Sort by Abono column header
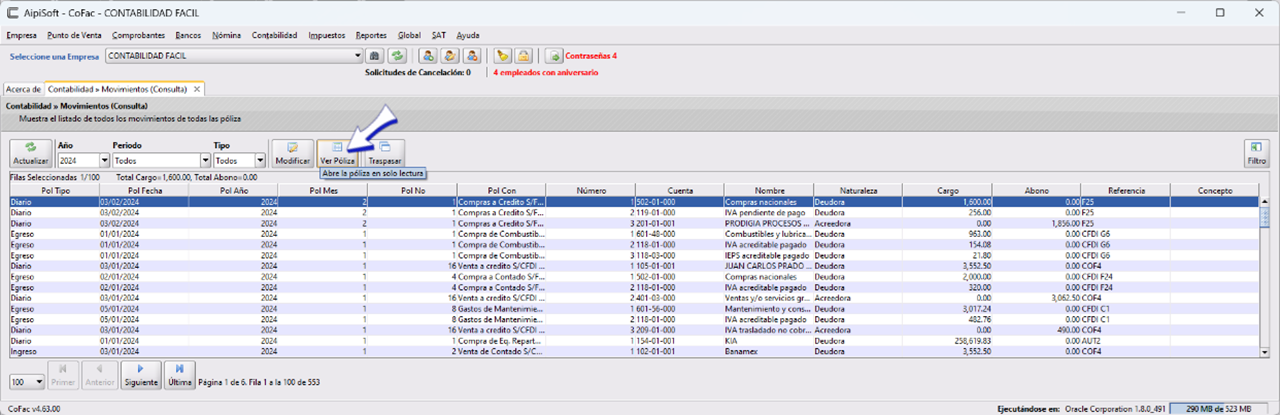The width and height of the screenshot is (1280, 416). pos(1036,190)
